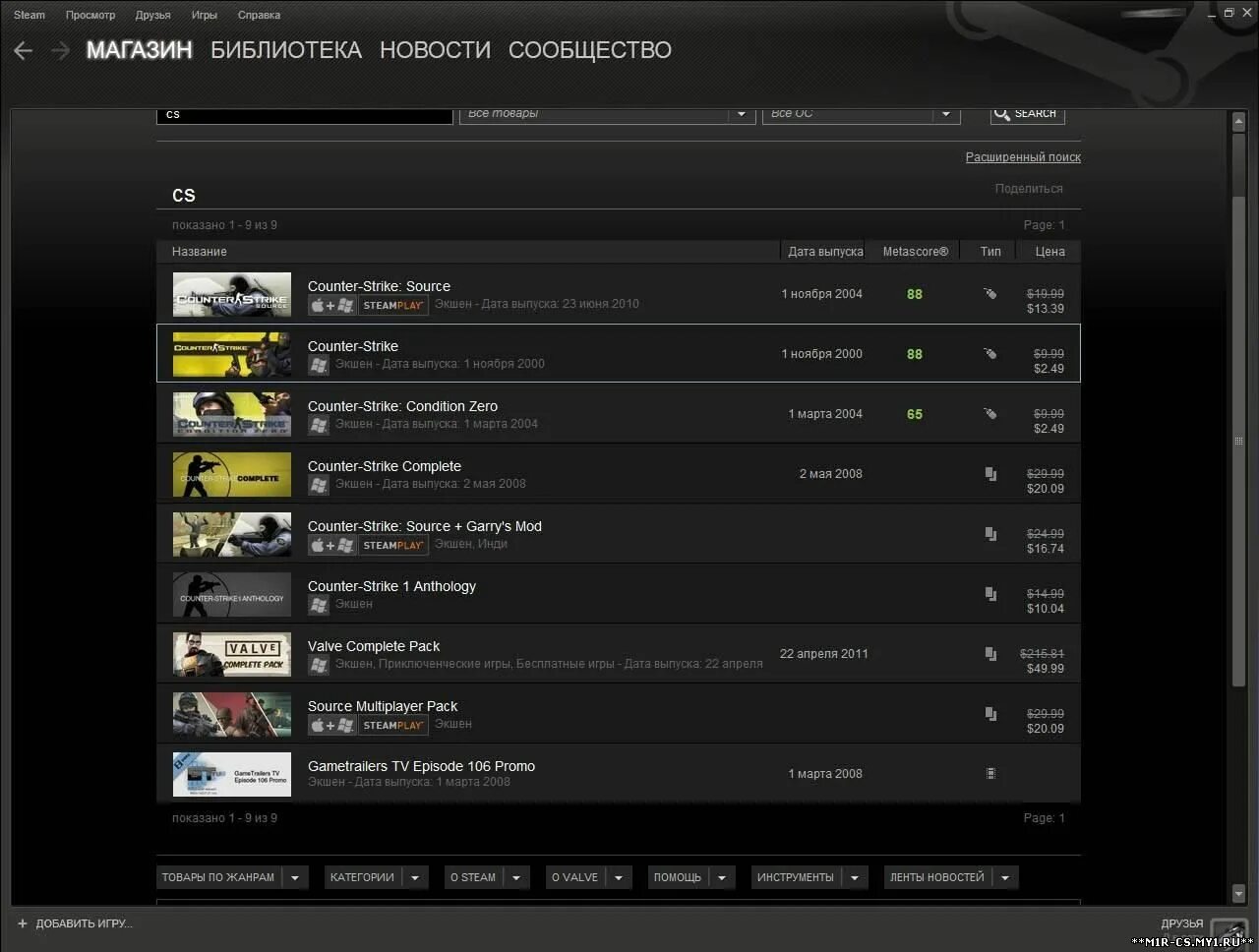The height and width of the screenshot is (952, 1259).
Task: Open friends list icon at bottom right
Action: [x=1229, y=932]
